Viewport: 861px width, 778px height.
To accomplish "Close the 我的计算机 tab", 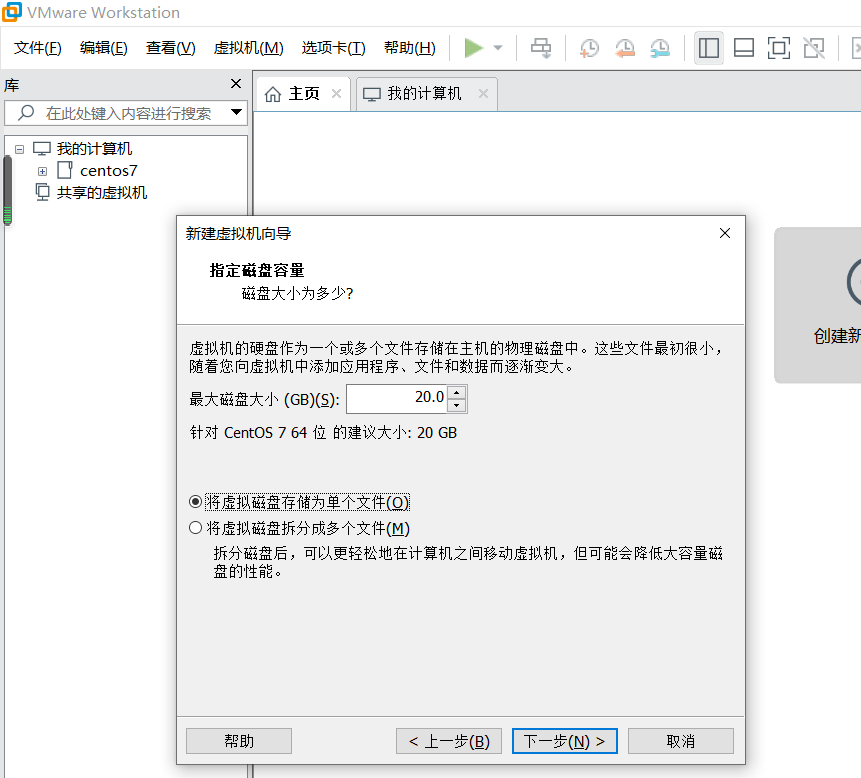I will point(483,94).
